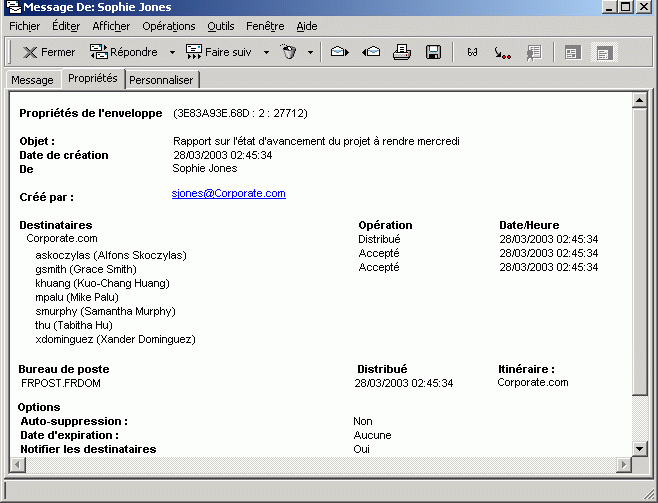Open the Éditer menu
This screenshot has height=503, width=658.
coord(66,26)
